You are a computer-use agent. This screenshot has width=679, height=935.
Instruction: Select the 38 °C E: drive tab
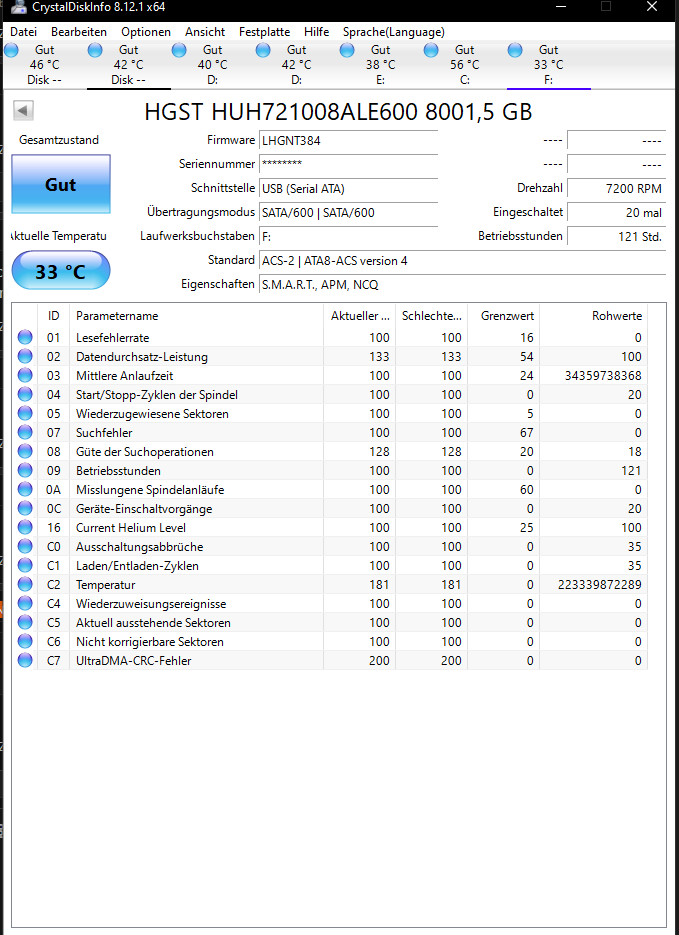(380, 64)
